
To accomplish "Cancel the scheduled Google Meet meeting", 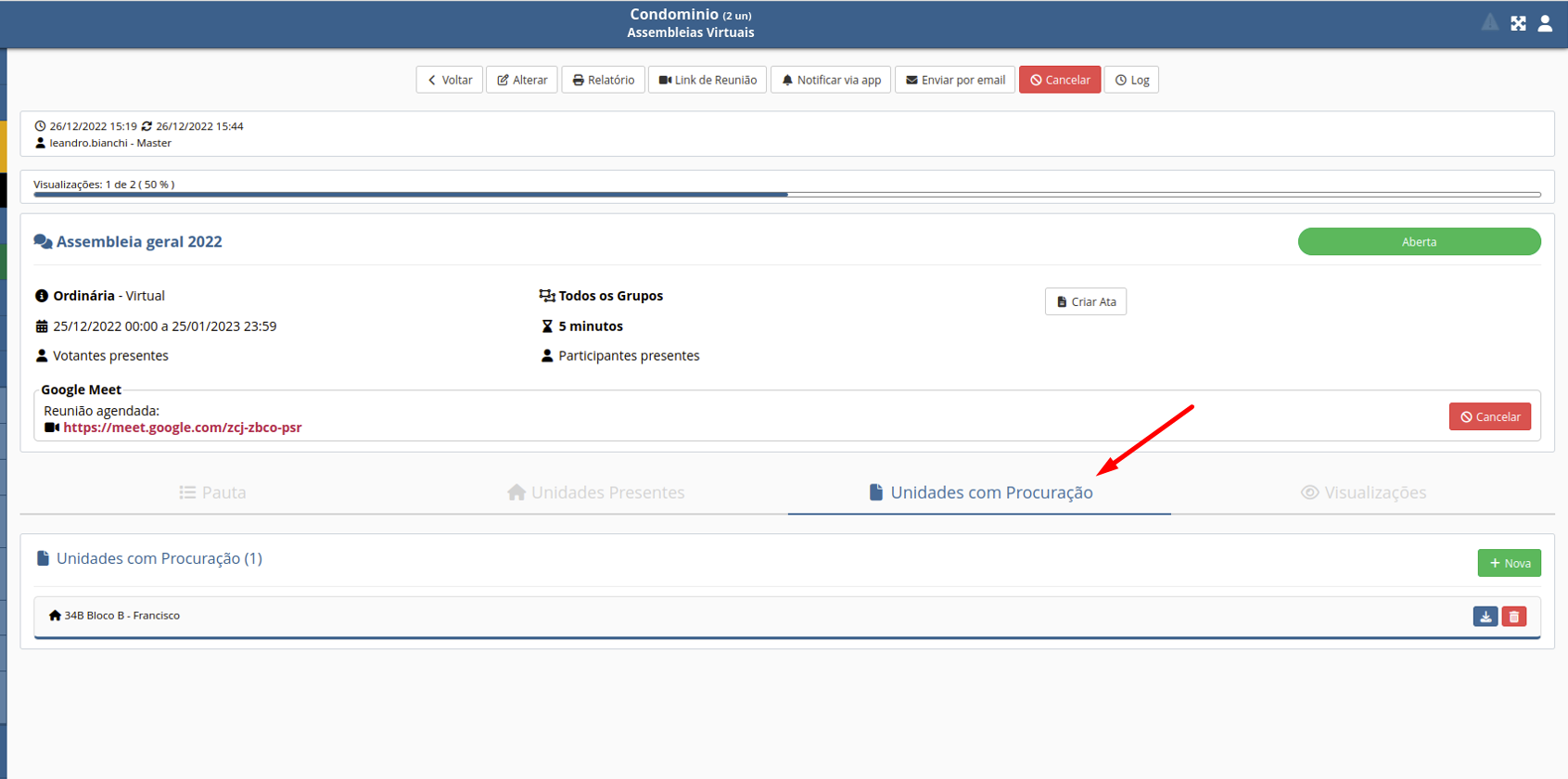I will (x=1489, y=417).
